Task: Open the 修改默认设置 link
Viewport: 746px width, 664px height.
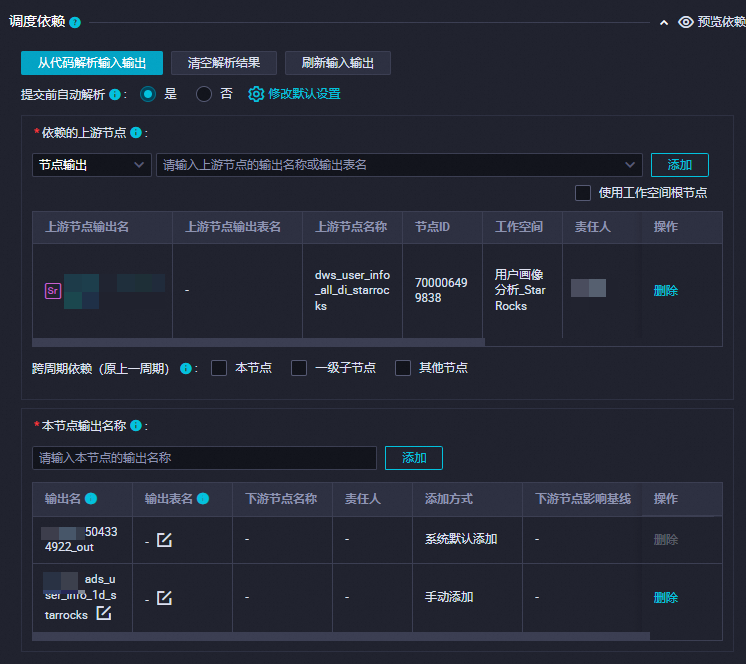Action: [304, 94]
